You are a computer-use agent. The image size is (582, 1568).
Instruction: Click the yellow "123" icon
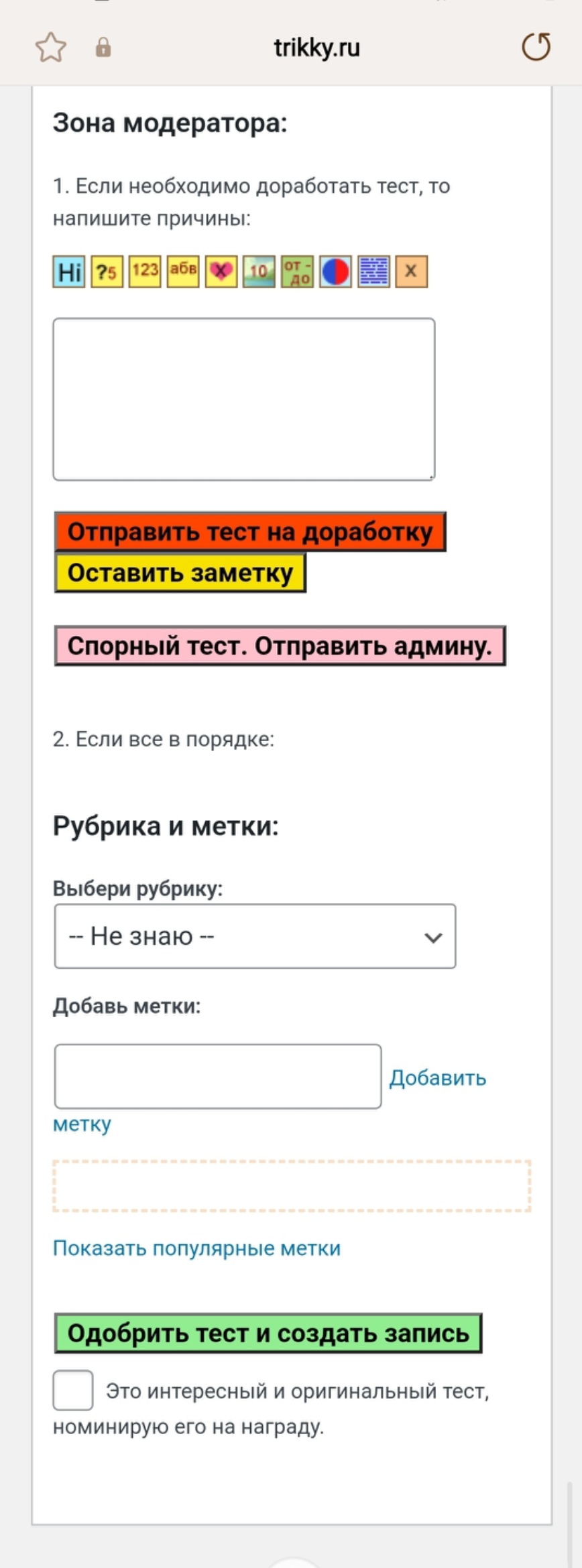tap(145, 272)
